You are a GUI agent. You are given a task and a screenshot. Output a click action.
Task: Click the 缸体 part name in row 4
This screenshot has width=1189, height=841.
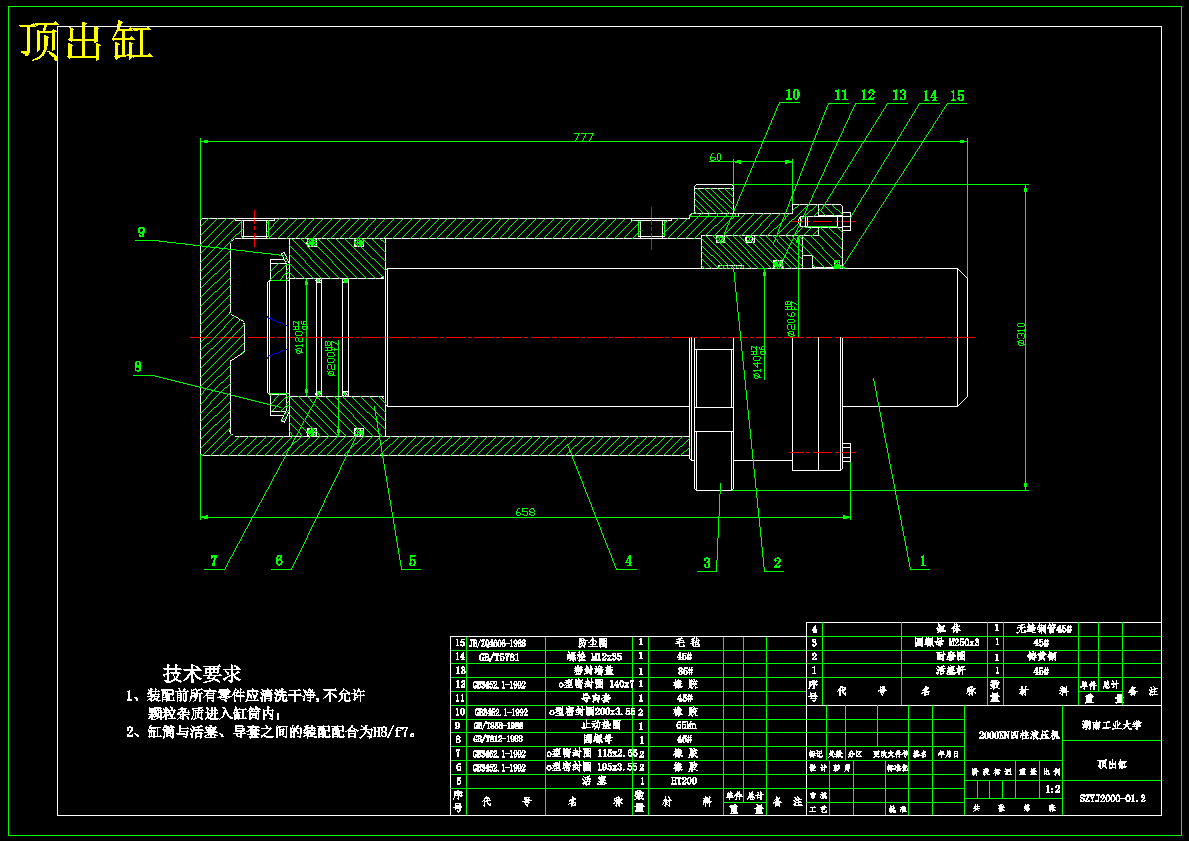pyautogui.click(x=949, y=629)
